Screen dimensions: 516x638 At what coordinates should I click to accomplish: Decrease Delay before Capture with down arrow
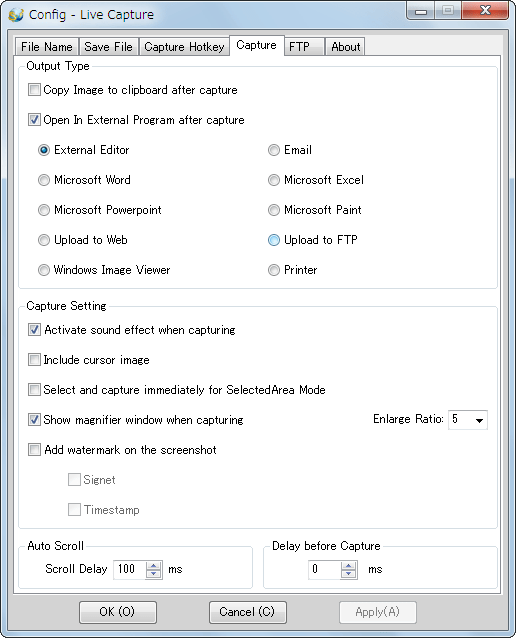[x=348, y=573]
